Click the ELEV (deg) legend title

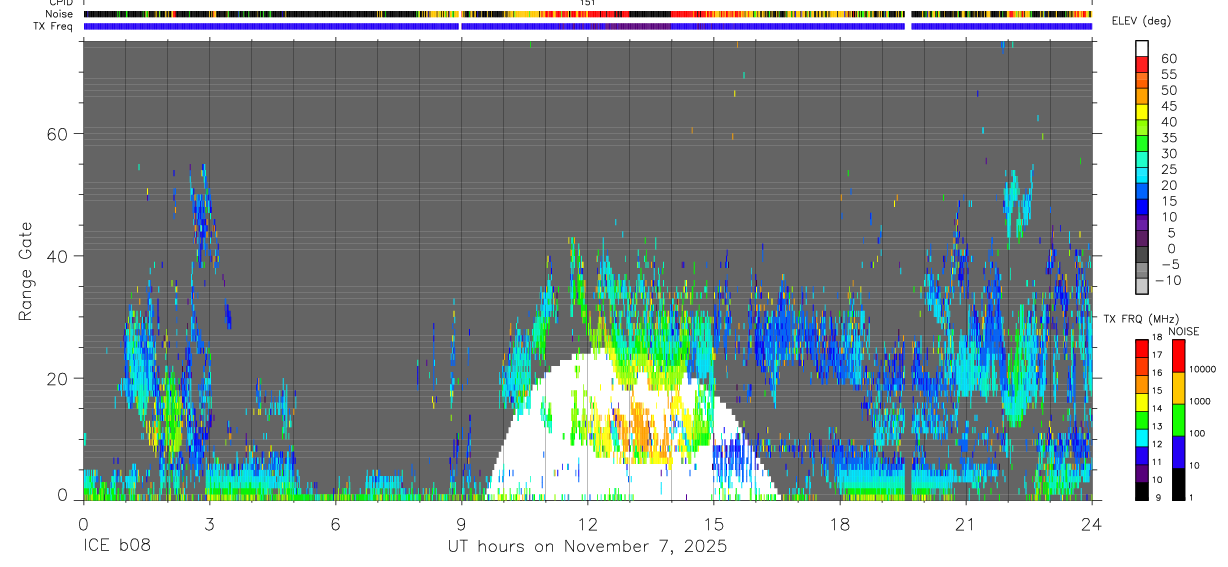tap(1141, 21)
